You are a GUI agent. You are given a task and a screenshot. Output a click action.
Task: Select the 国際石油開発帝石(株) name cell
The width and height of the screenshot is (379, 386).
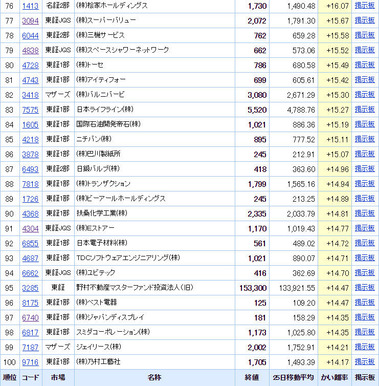pos(155,125)
